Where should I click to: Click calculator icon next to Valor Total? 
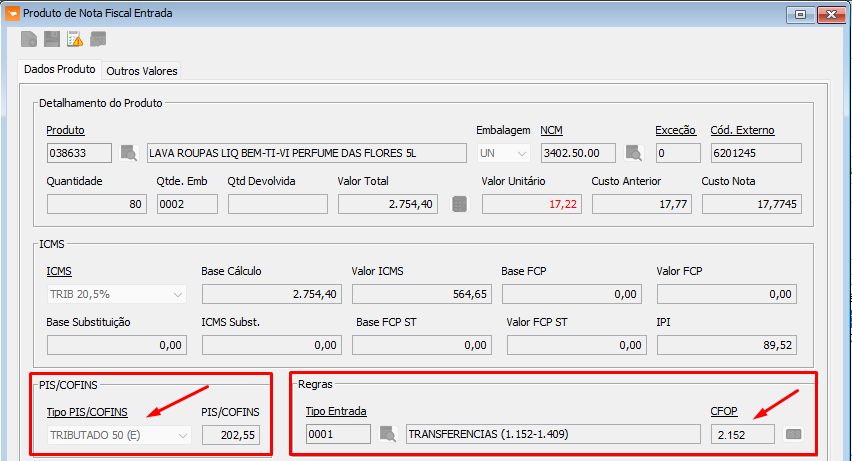click(459, 204)
